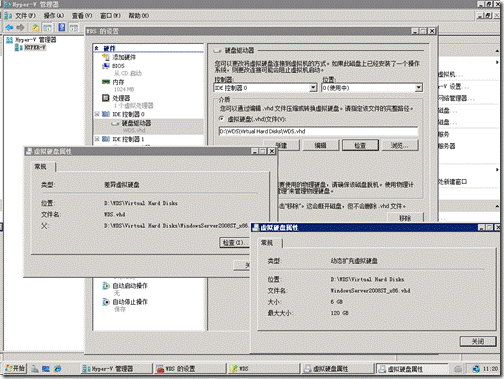Switch to Hyper-V 管理器 taskbar button
Screen dimensions: 504x379
tap(116, 369)
